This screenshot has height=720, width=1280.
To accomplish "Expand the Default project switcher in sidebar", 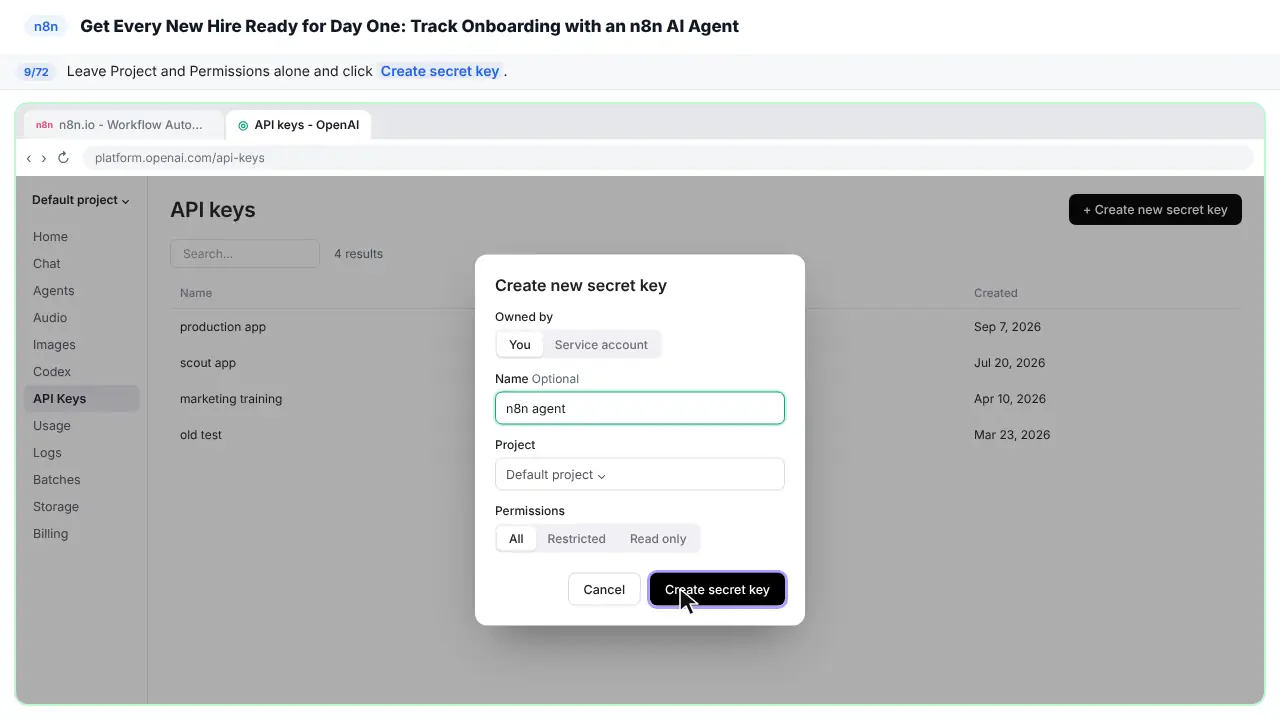I will coord(81,200).
